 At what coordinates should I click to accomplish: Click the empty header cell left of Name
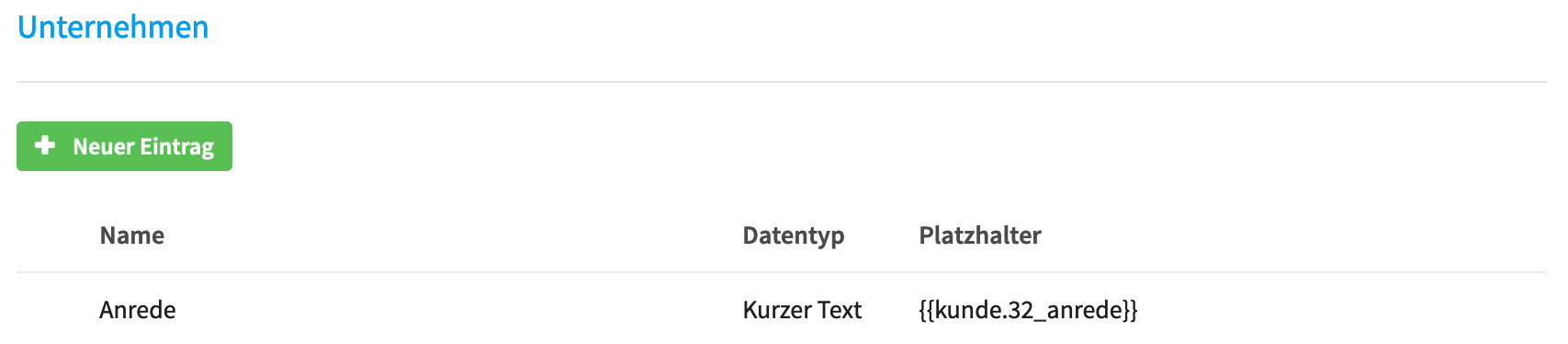(53, 235)
